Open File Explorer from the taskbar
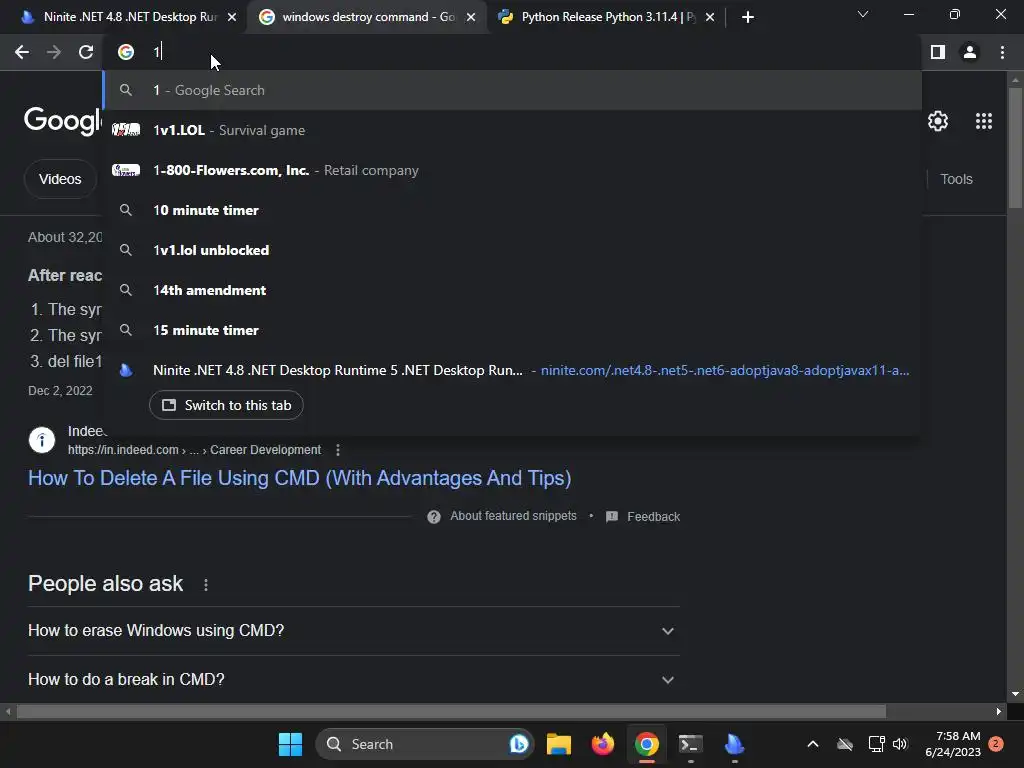 coord(558,744)
